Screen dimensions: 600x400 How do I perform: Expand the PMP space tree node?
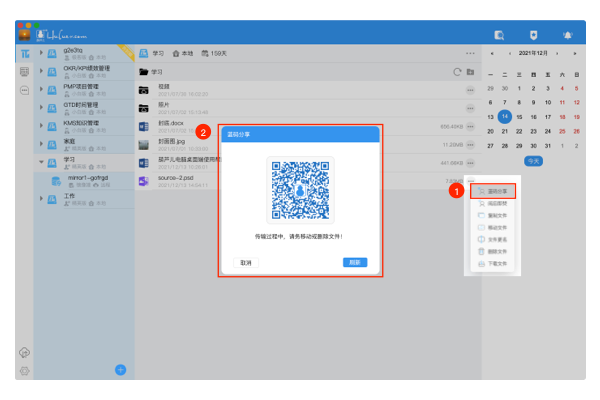41,89
